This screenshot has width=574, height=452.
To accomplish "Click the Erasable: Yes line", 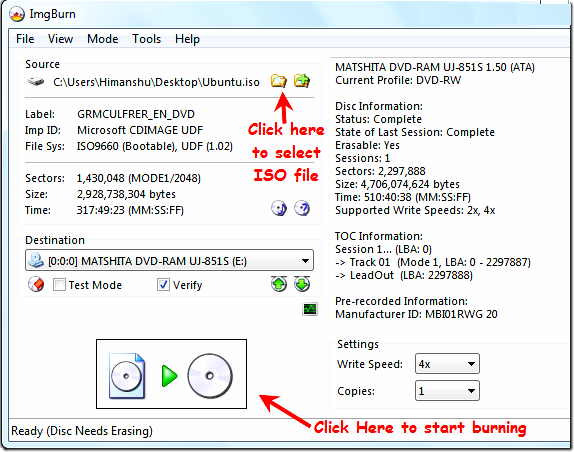I will point(367,145).
